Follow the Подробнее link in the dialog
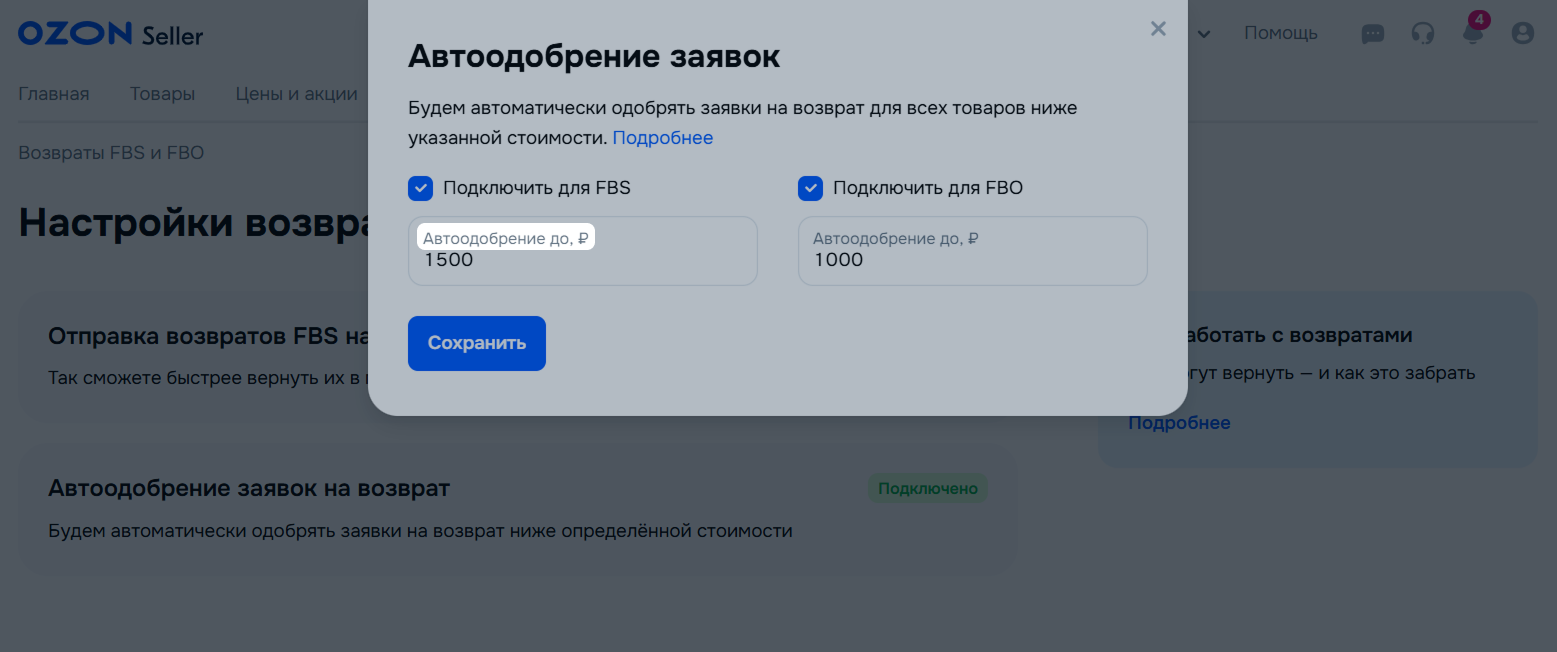This screenshot has height=652, width=1557. click(x=662, y=138)
